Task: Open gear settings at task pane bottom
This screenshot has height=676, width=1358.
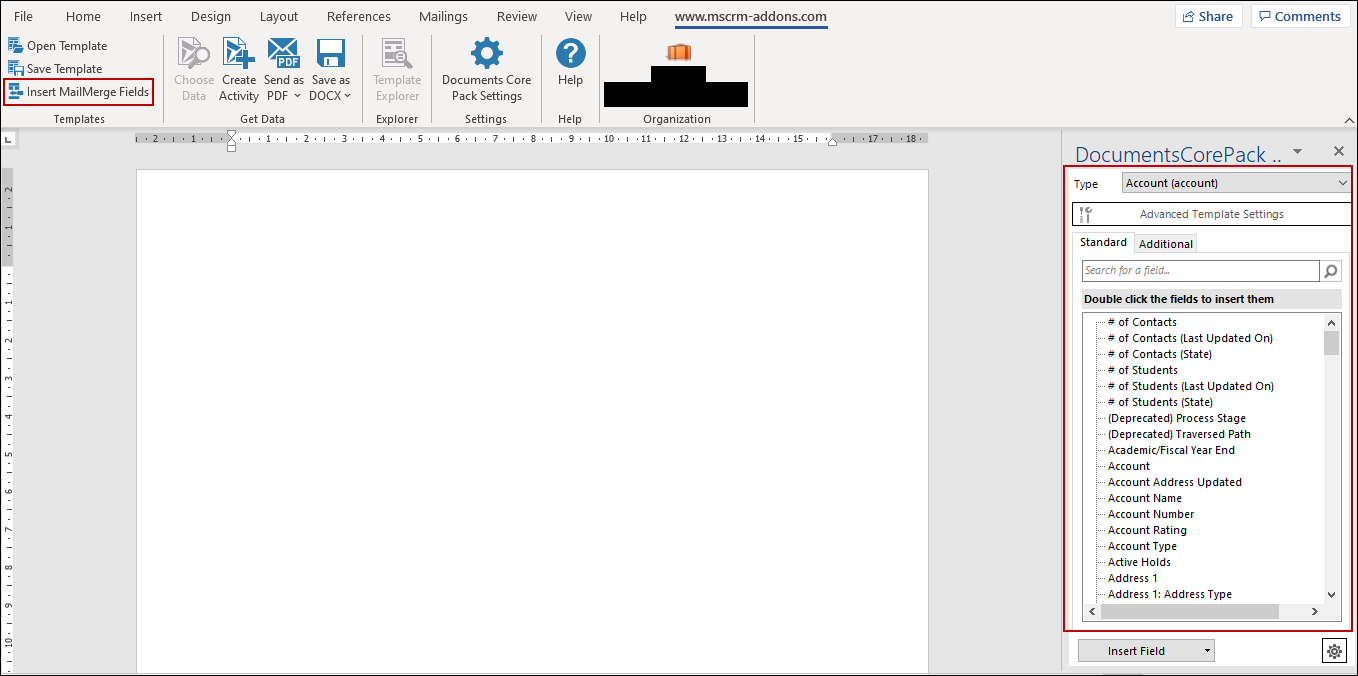Action: [x=1334, y=651]
